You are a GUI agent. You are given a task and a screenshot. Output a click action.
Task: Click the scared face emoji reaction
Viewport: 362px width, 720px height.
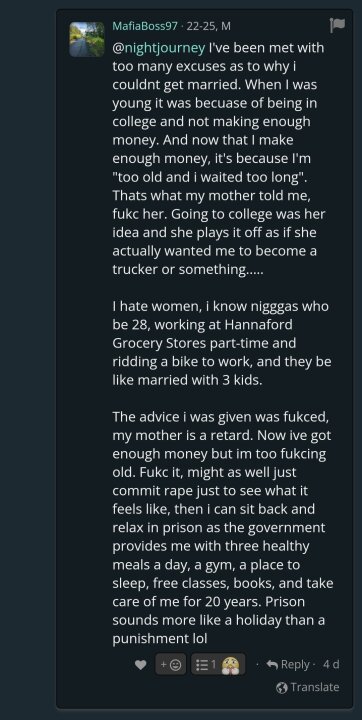click(231, 664)
